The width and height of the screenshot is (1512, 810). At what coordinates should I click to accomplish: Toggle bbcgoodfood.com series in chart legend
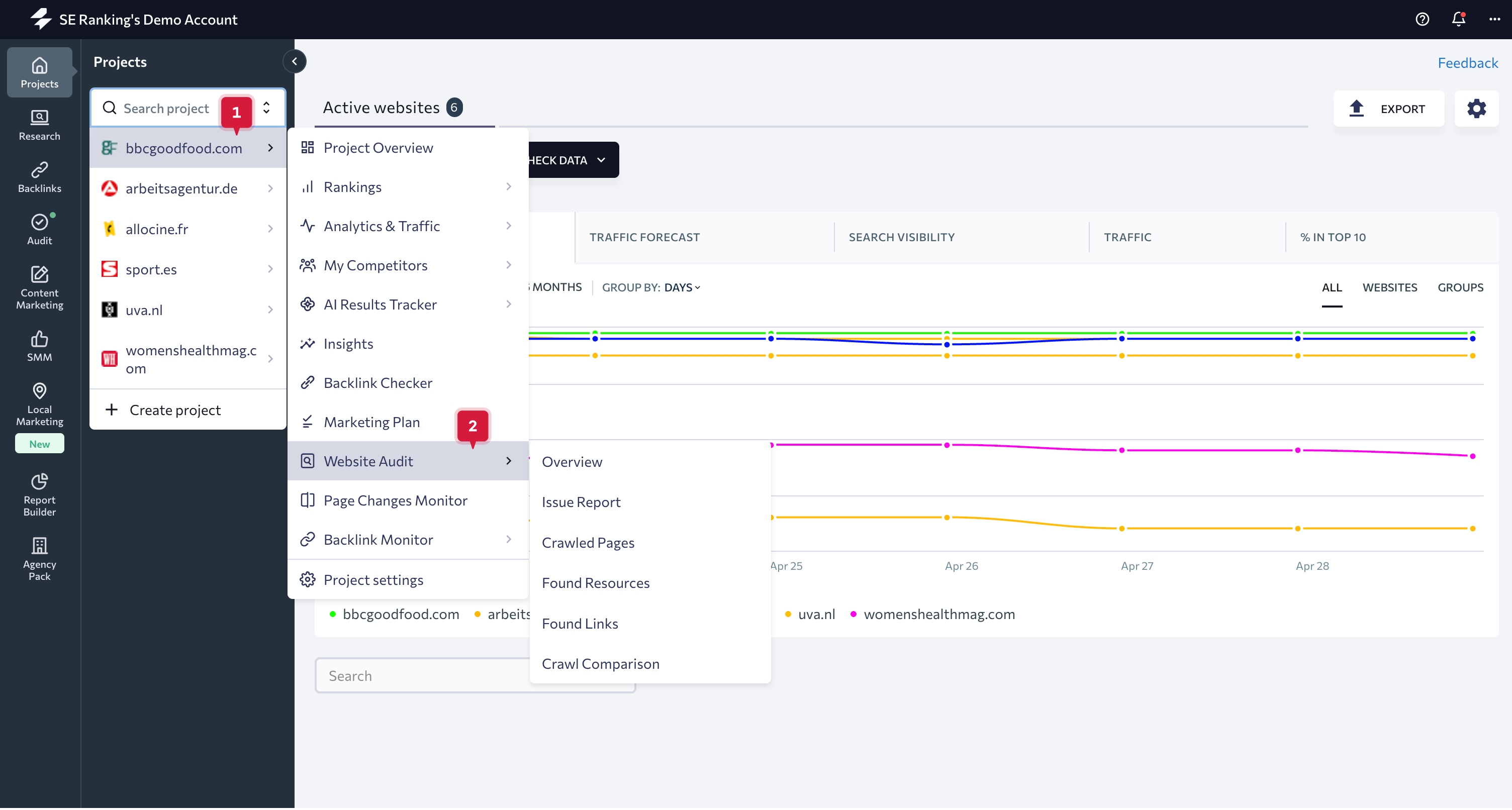pos(395,615)
